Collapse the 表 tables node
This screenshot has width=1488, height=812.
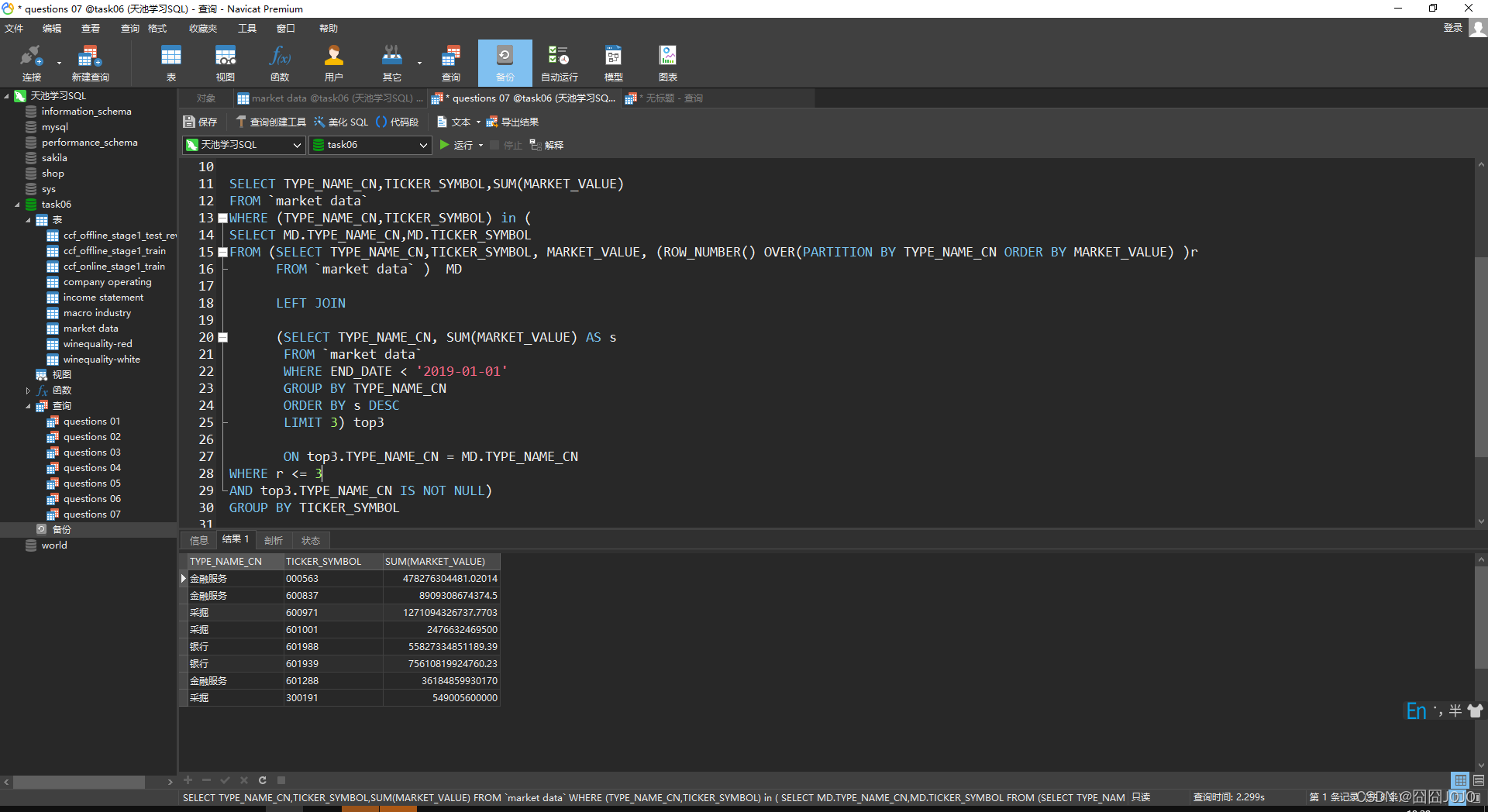pos(28,220)
